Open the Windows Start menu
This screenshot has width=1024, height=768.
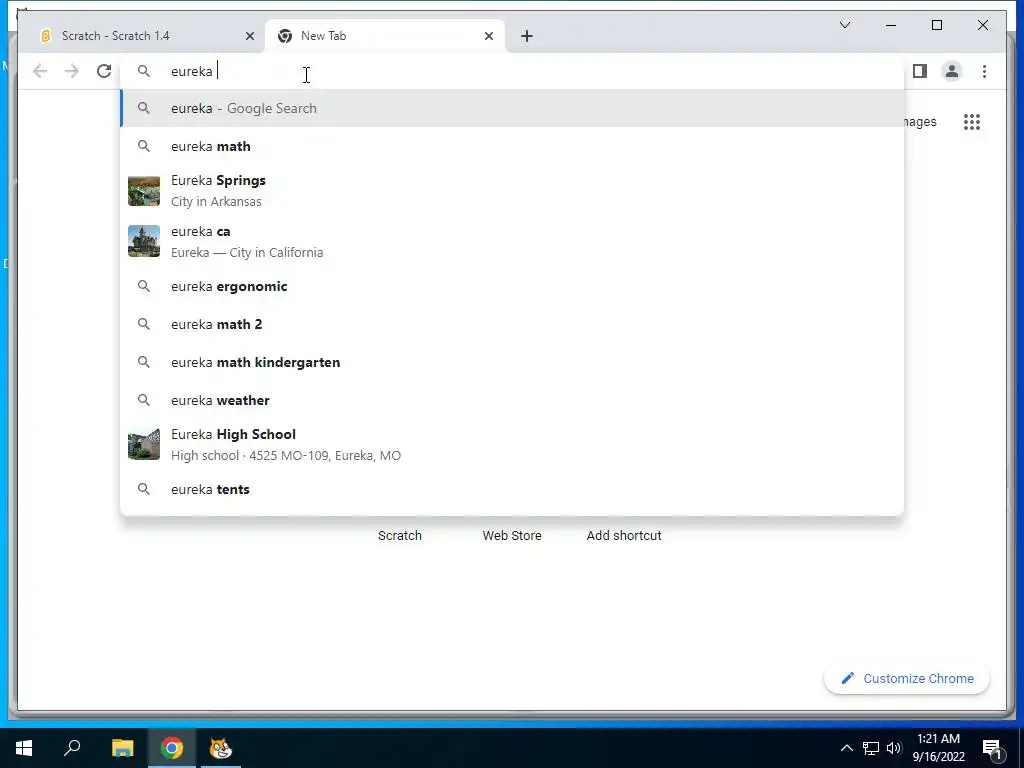(x=24, y=748)
